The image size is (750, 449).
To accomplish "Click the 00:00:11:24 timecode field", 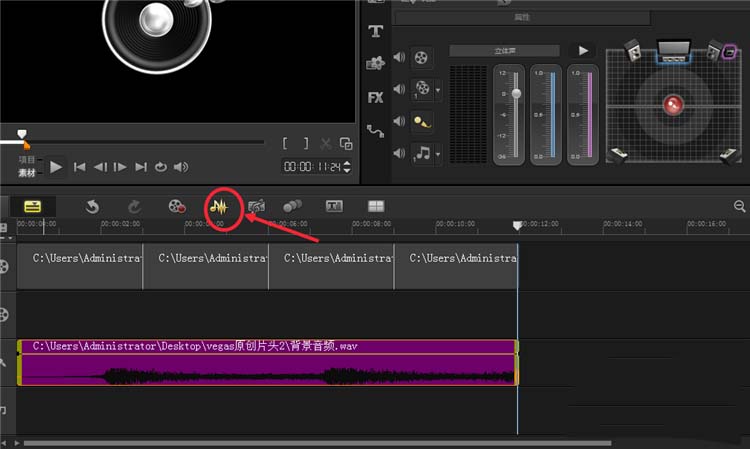I will coord(312,167).
